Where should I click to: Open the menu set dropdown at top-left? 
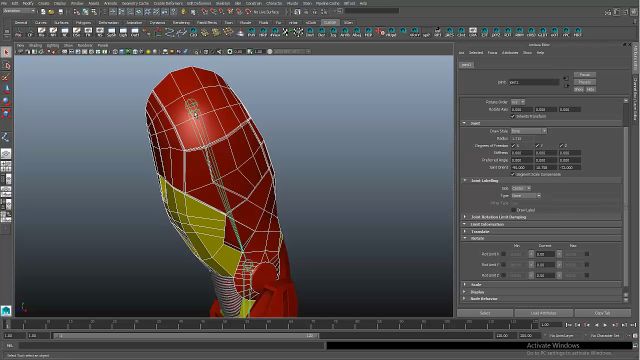(19, 11)
